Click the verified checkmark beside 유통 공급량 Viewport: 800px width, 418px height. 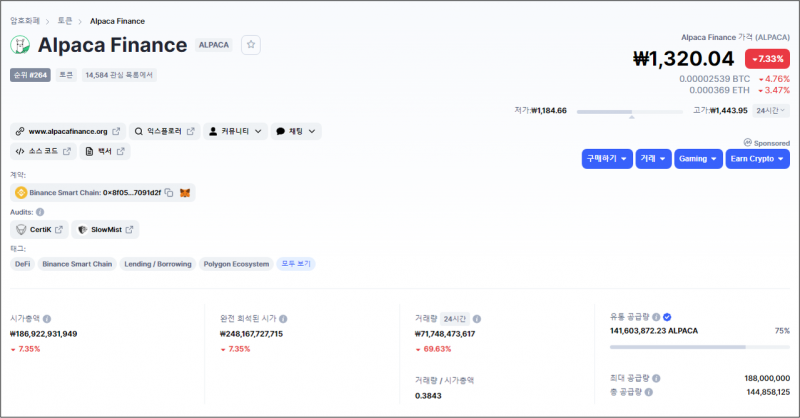point(667,317)
